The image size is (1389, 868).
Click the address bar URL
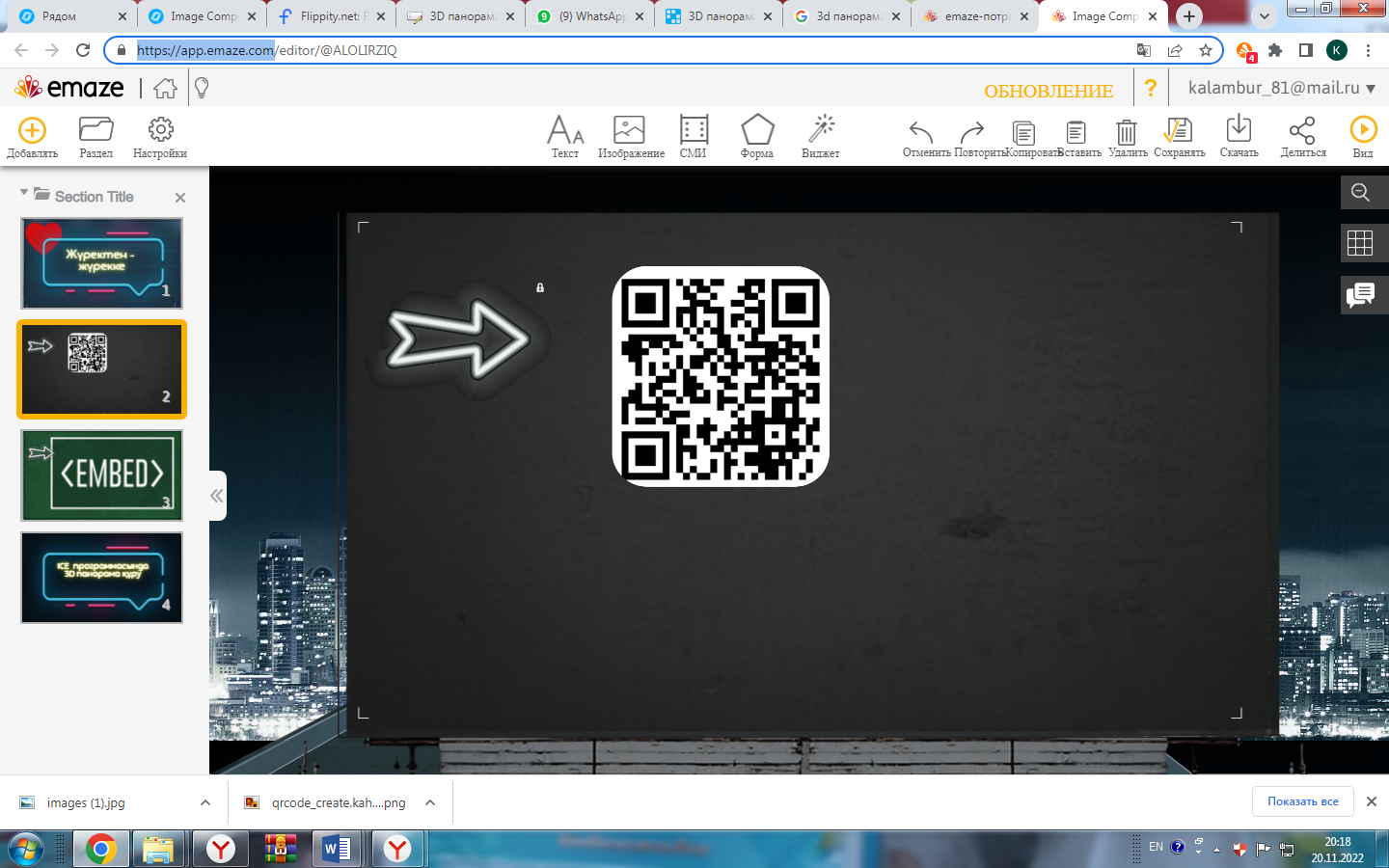pos(267,50)
